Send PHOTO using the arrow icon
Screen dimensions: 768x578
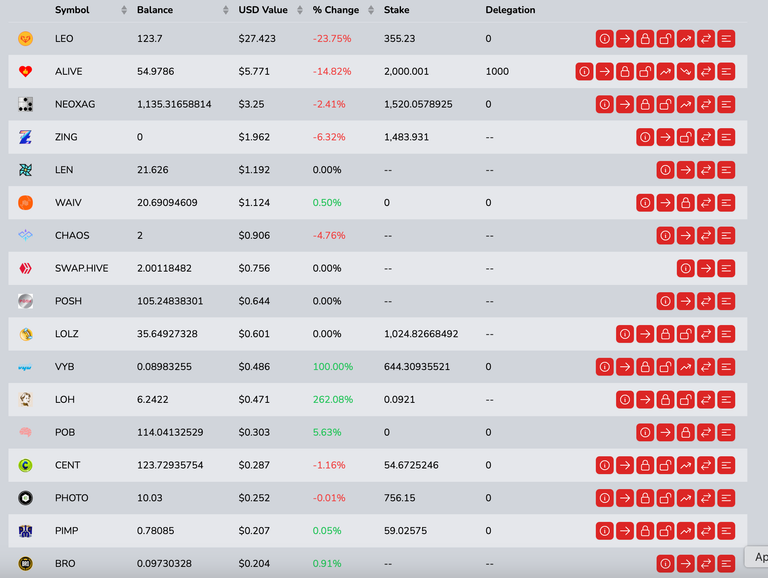coord(625,498)
